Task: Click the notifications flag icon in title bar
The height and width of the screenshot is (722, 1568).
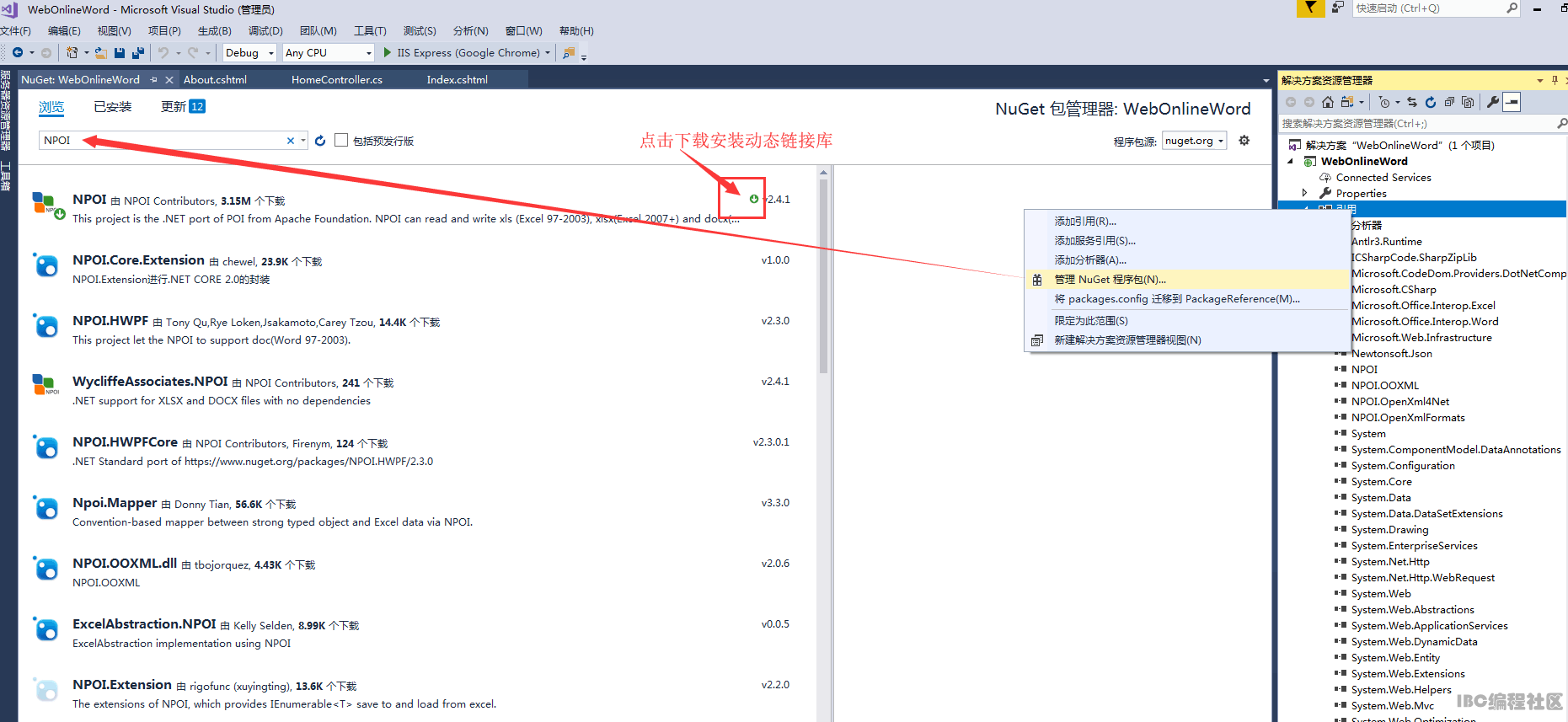Action: (1310, 8)
